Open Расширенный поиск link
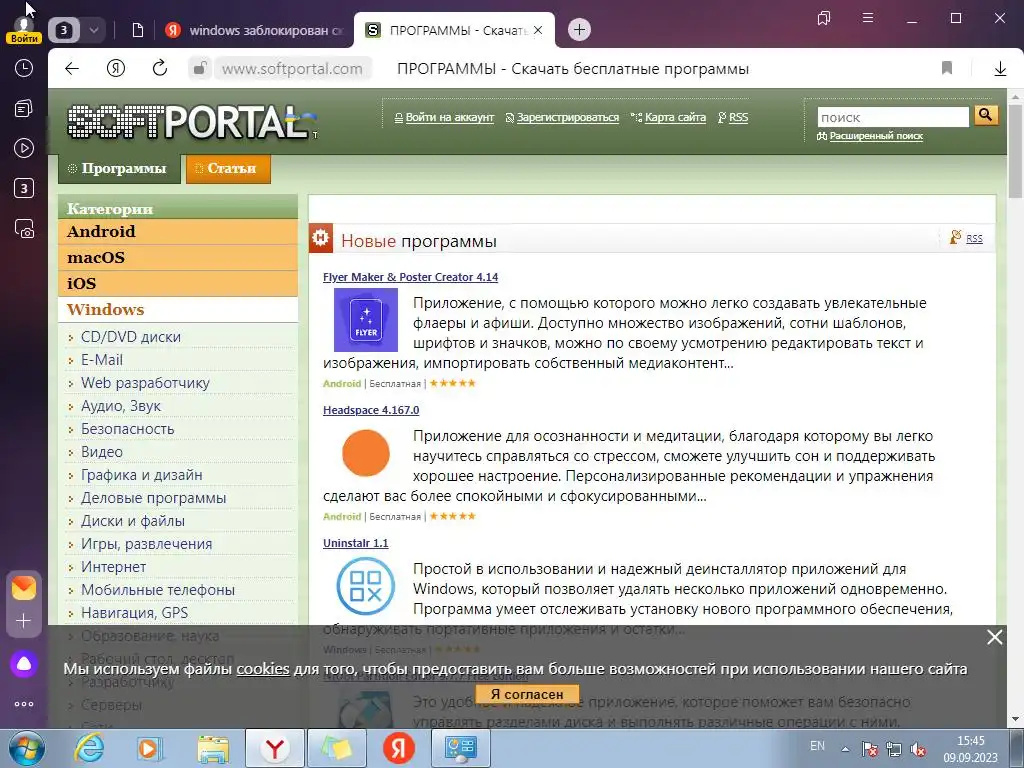 click(x=876, y=136)
